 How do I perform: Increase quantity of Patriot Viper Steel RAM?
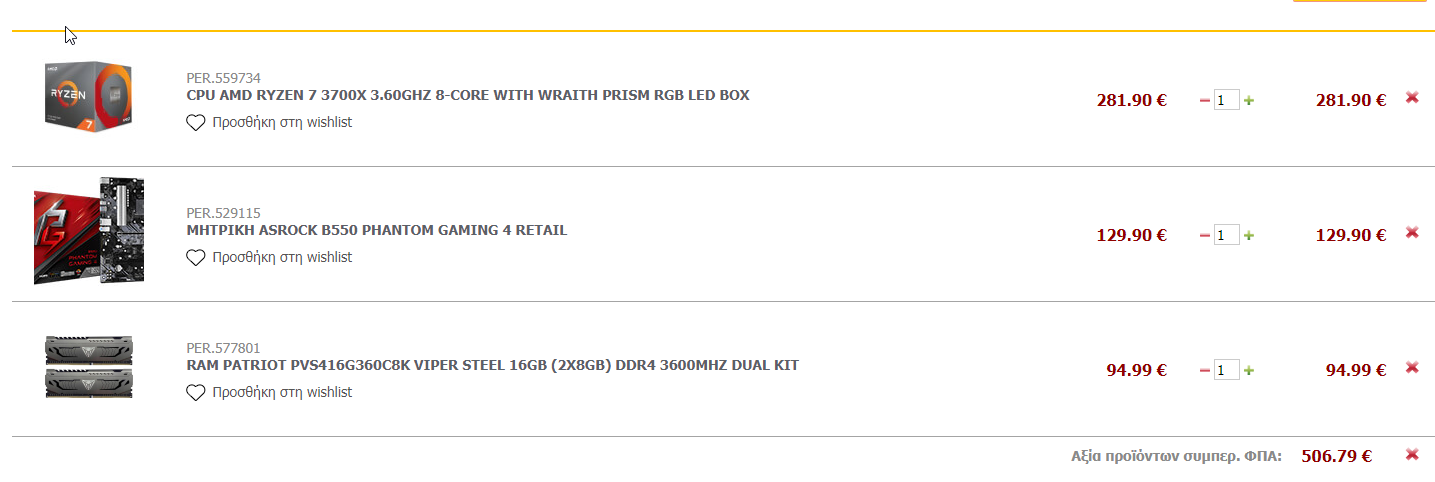click(1249, 370)
